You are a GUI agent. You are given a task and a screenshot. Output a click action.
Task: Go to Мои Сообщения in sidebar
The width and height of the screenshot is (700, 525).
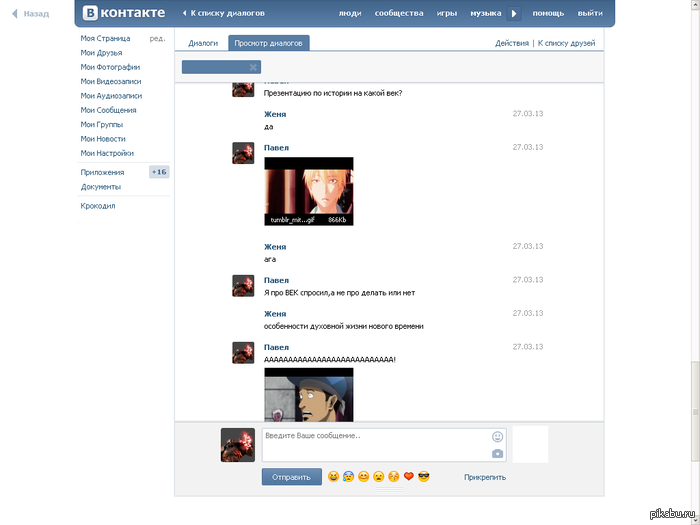(108, 110)
